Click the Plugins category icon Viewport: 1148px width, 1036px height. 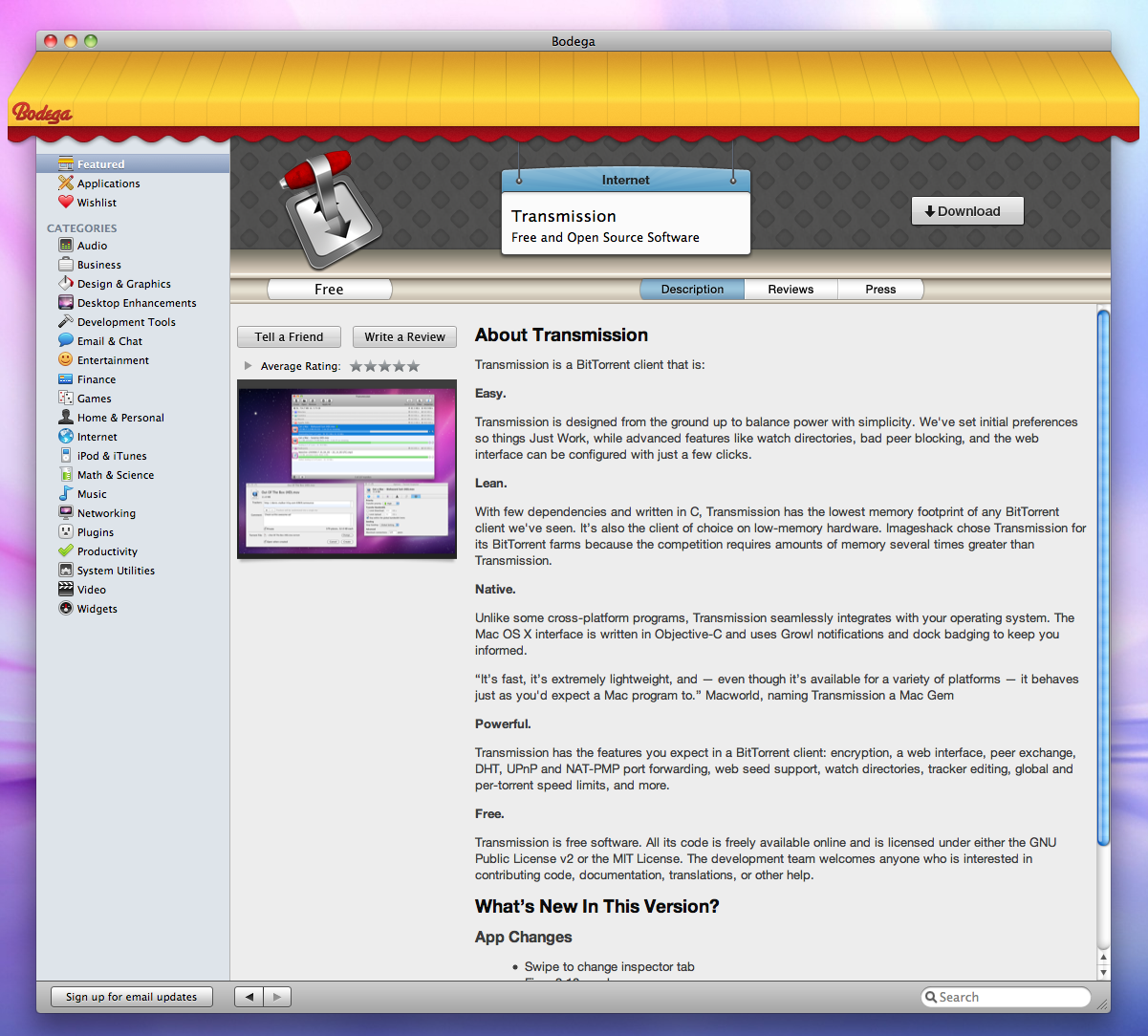coord(66,532)
